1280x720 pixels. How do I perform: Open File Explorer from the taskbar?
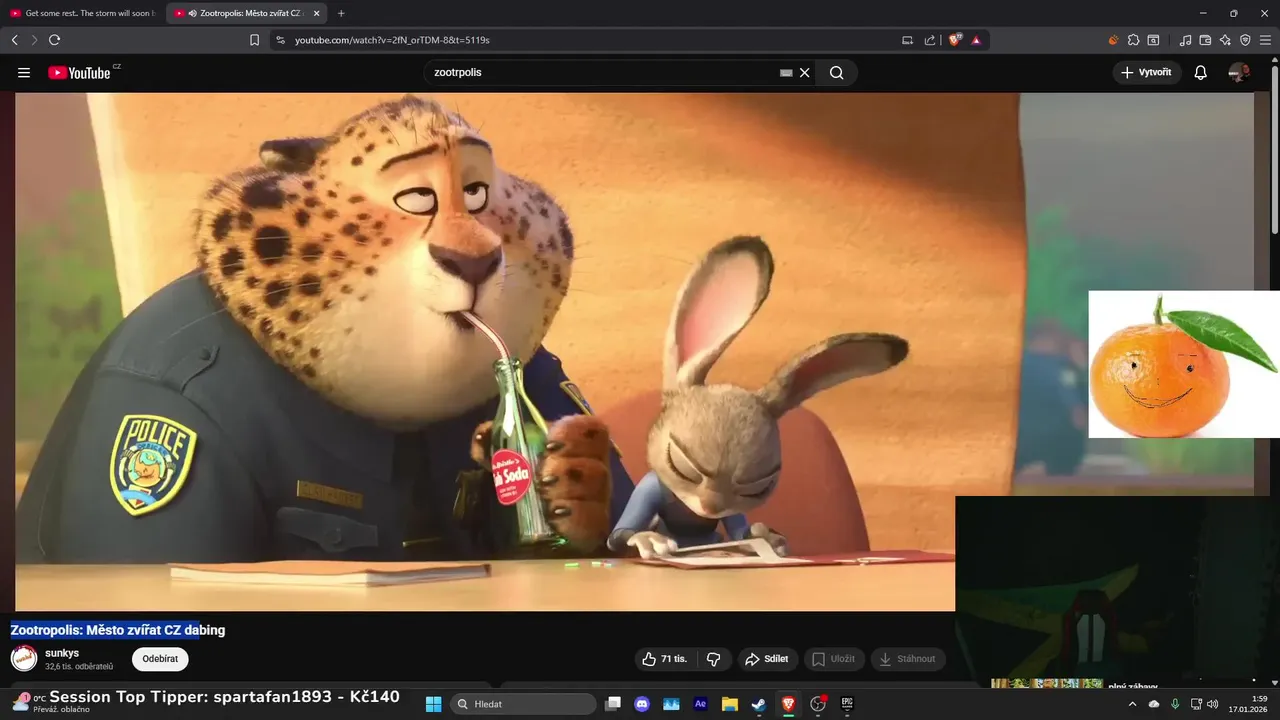pos(729,704)
